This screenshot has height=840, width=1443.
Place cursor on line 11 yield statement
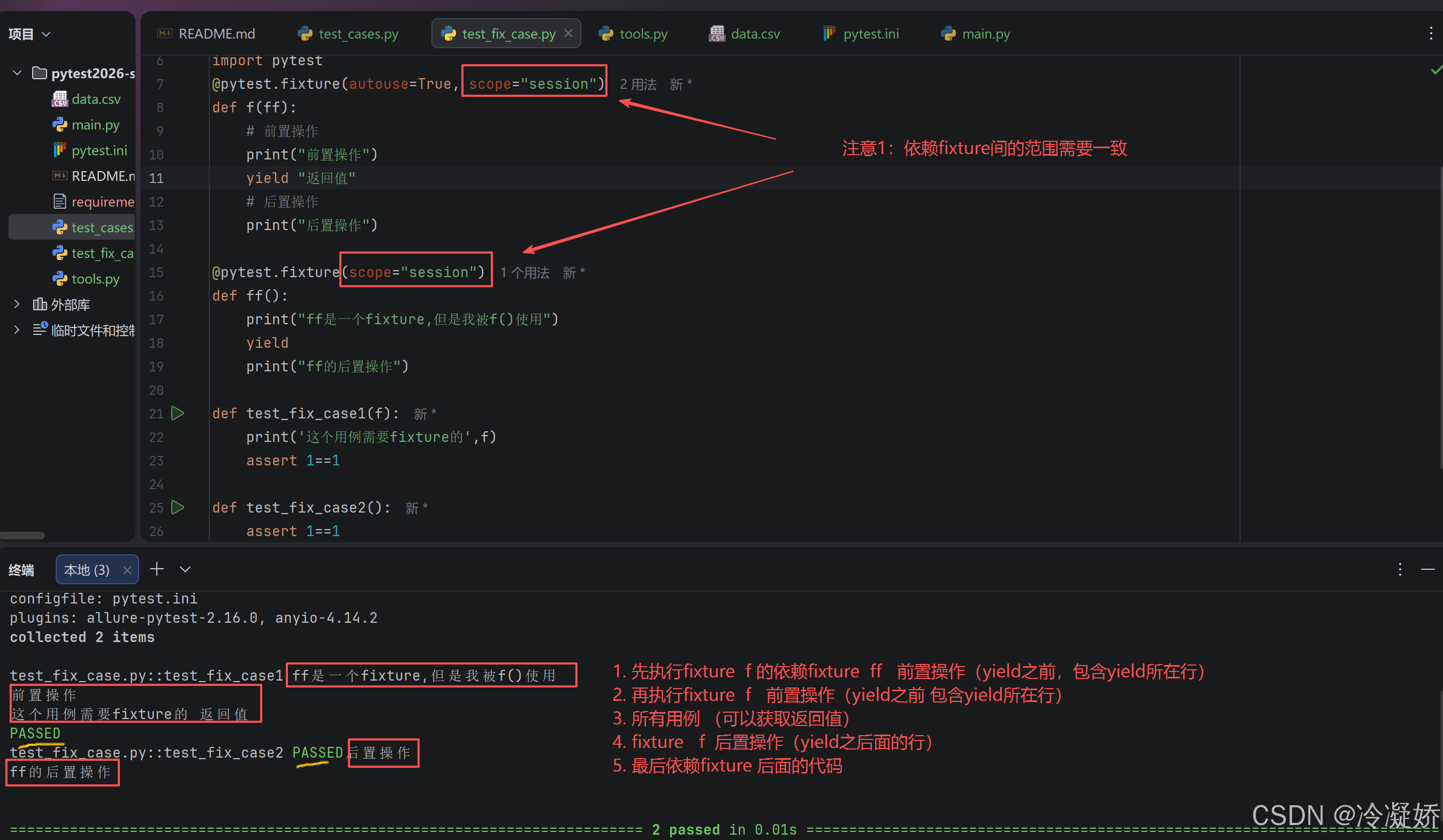coord(301,179)
